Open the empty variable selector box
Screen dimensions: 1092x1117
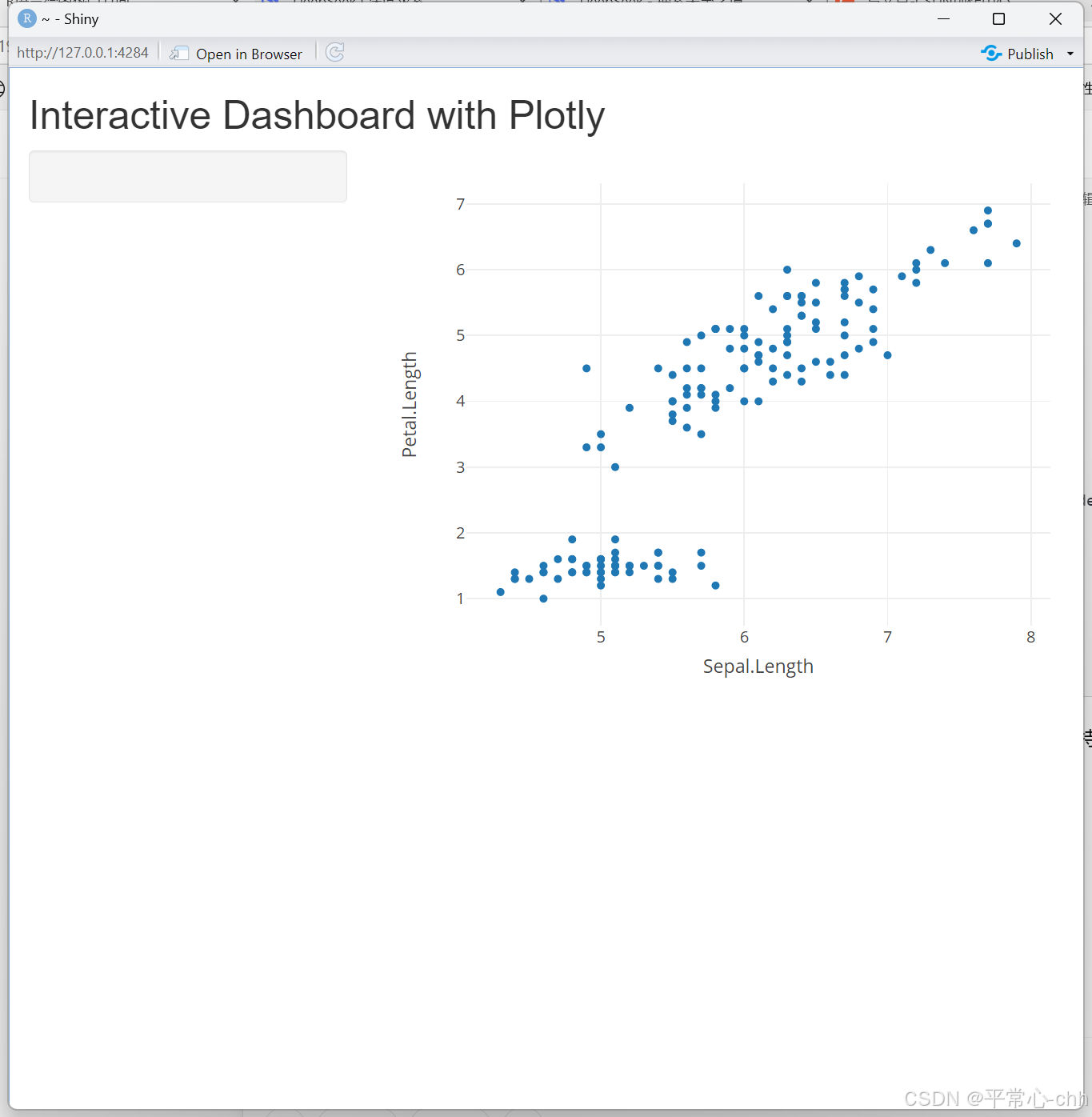(x=187, y=176)
